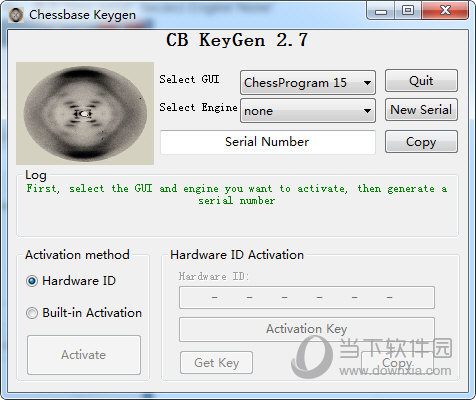
Task: Click the Activate button
Action: point(84,355)
